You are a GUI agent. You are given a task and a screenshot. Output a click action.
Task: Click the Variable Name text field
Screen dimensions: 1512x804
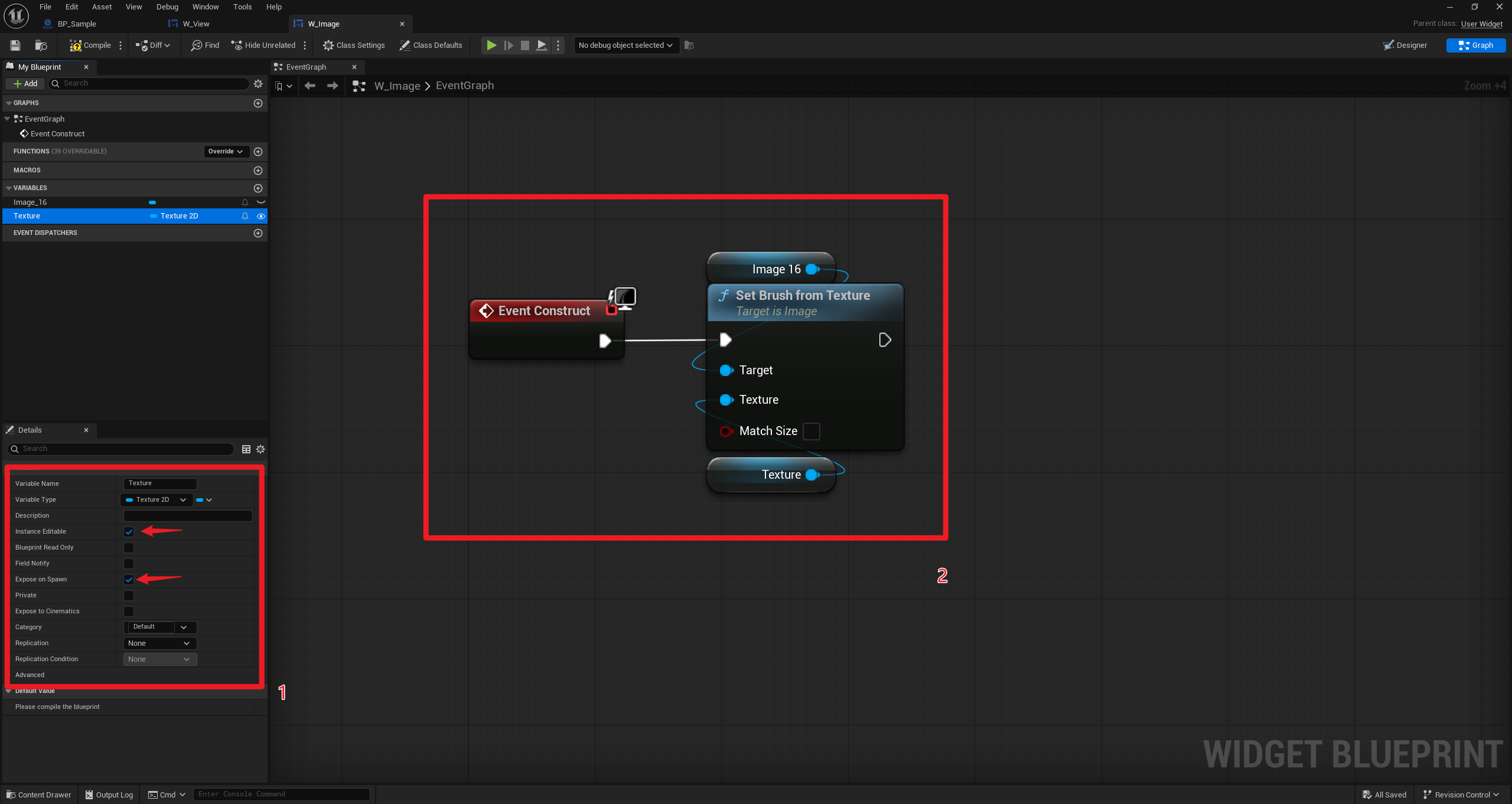159,483
